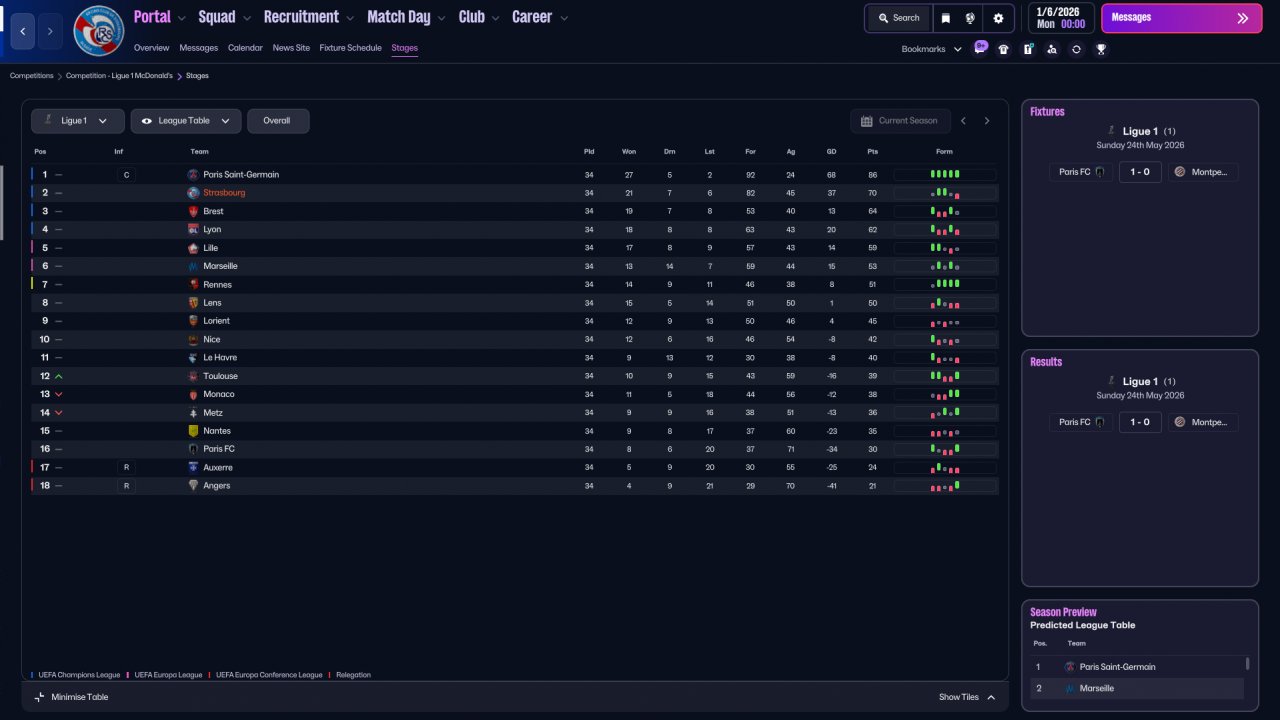Click the Marseille club crest in table
Viewport: 1280px width, 720px height.
(x=193, y=266)
